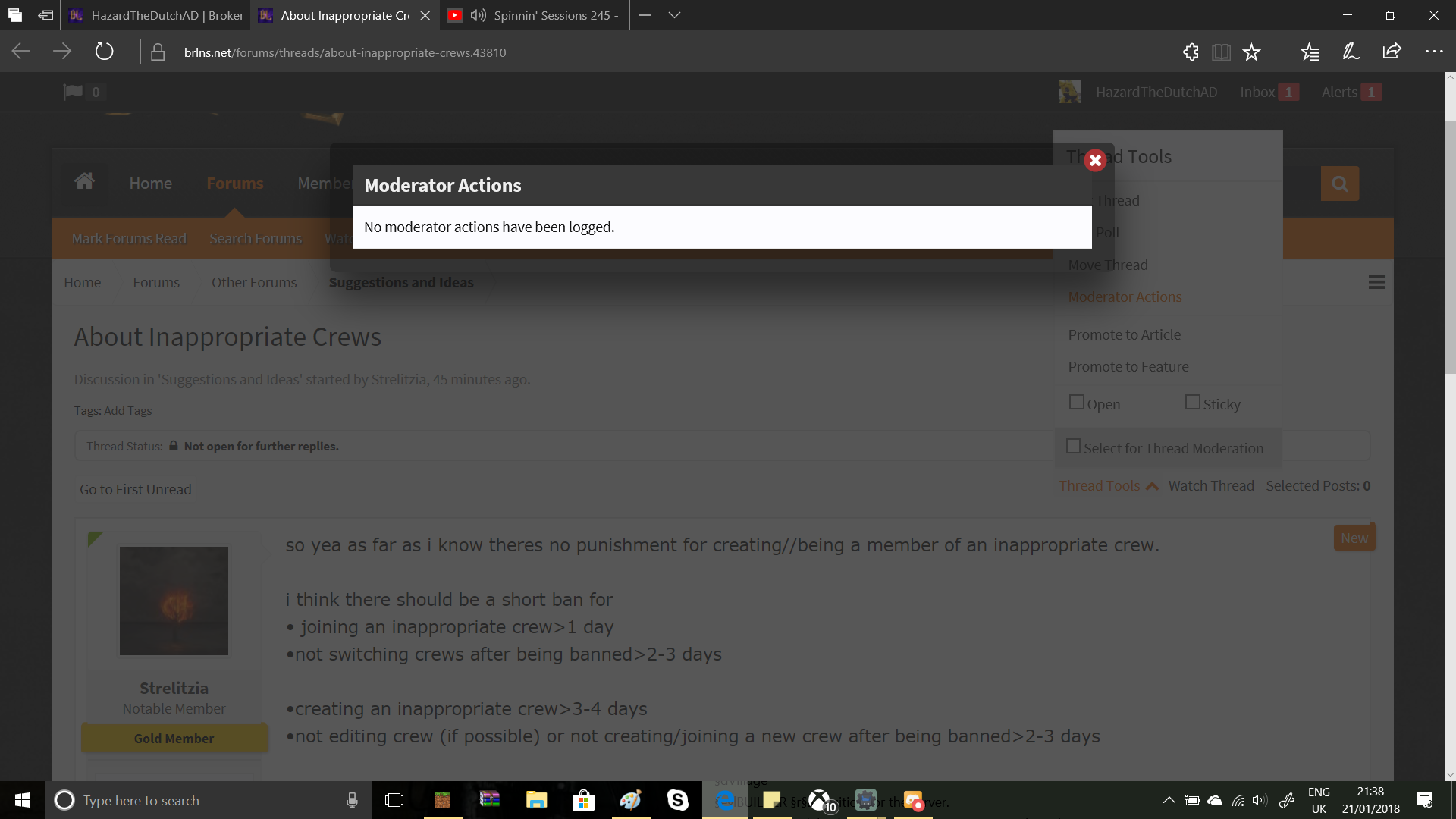Refresh the browser page
The image size is (1456, 819).
(104, 52)
